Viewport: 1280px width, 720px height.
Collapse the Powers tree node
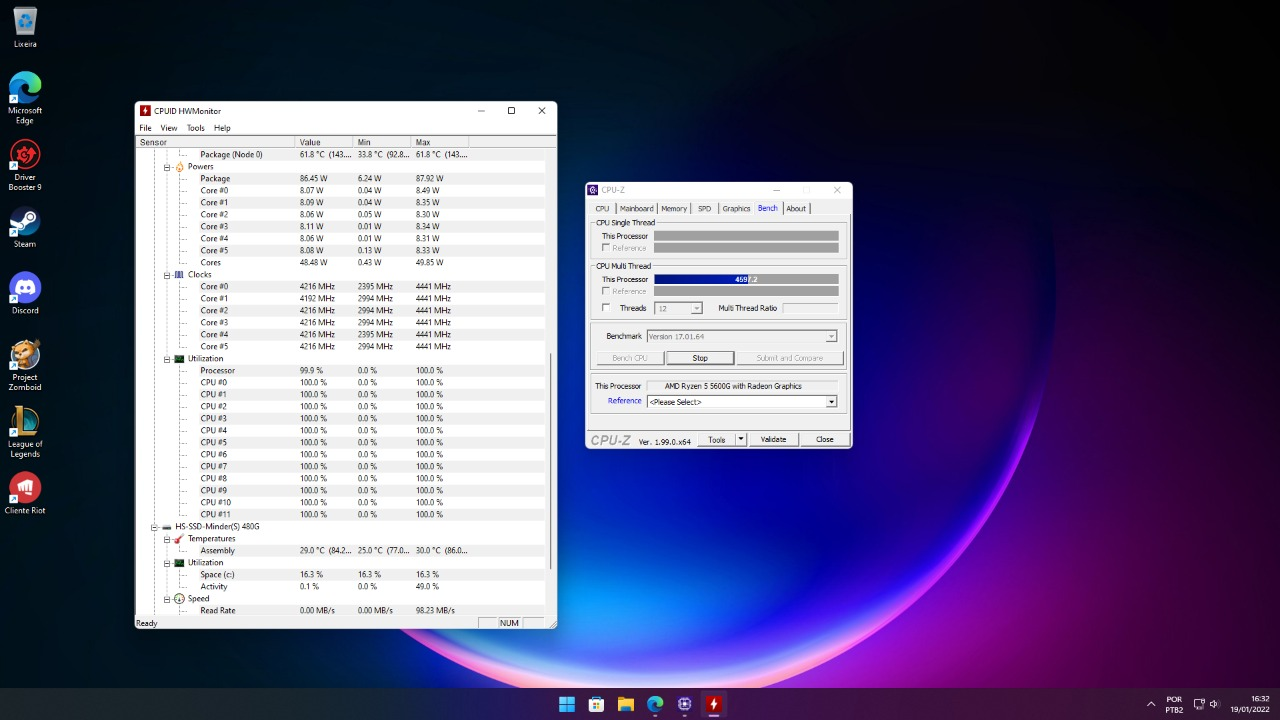[x=168, y=167]
